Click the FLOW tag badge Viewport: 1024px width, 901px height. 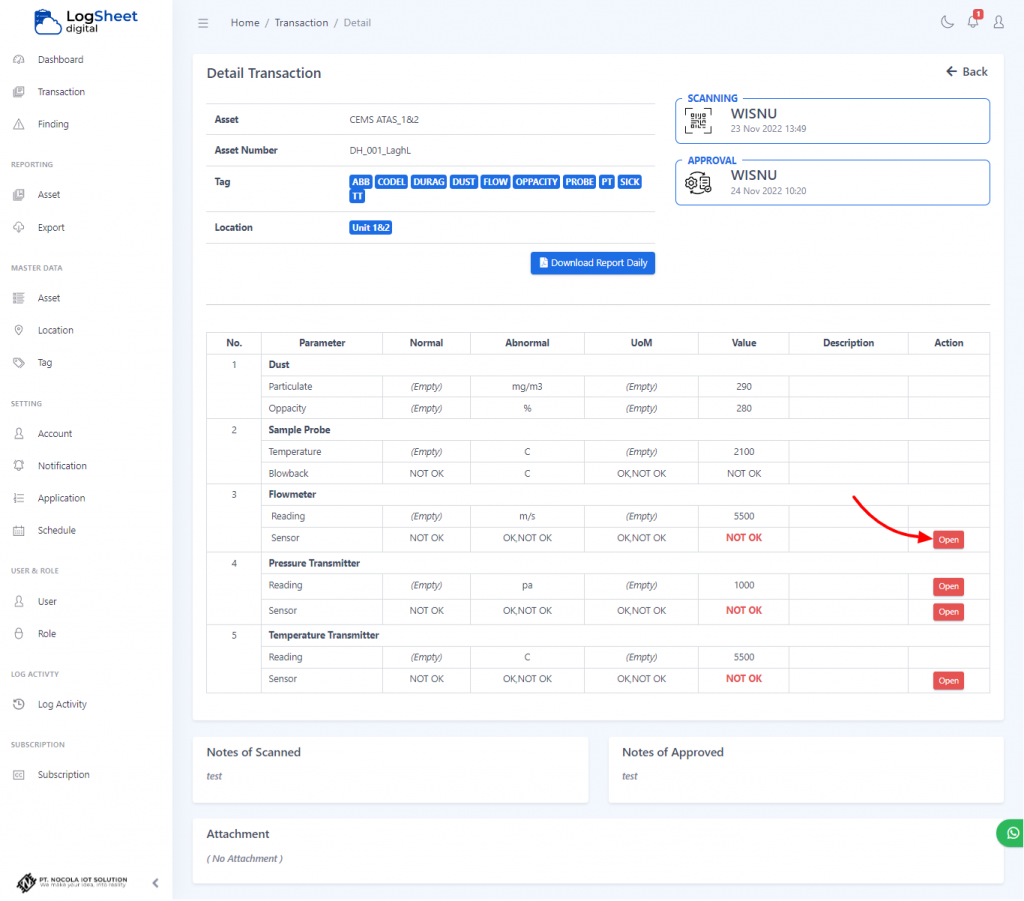[x=495, y=182]
